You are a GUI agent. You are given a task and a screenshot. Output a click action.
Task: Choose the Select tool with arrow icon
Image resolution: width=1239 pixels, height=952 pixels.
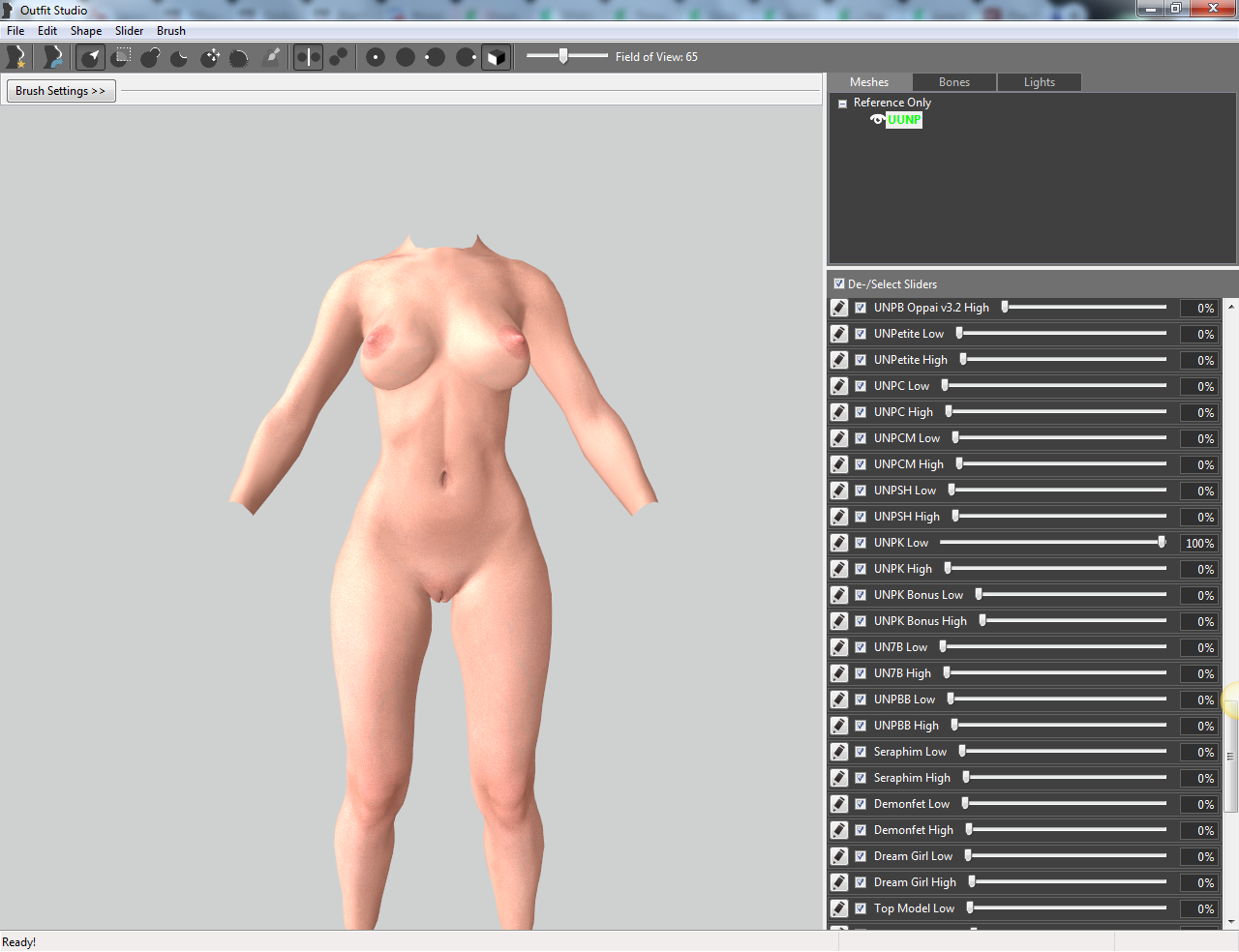pos(91,57)
